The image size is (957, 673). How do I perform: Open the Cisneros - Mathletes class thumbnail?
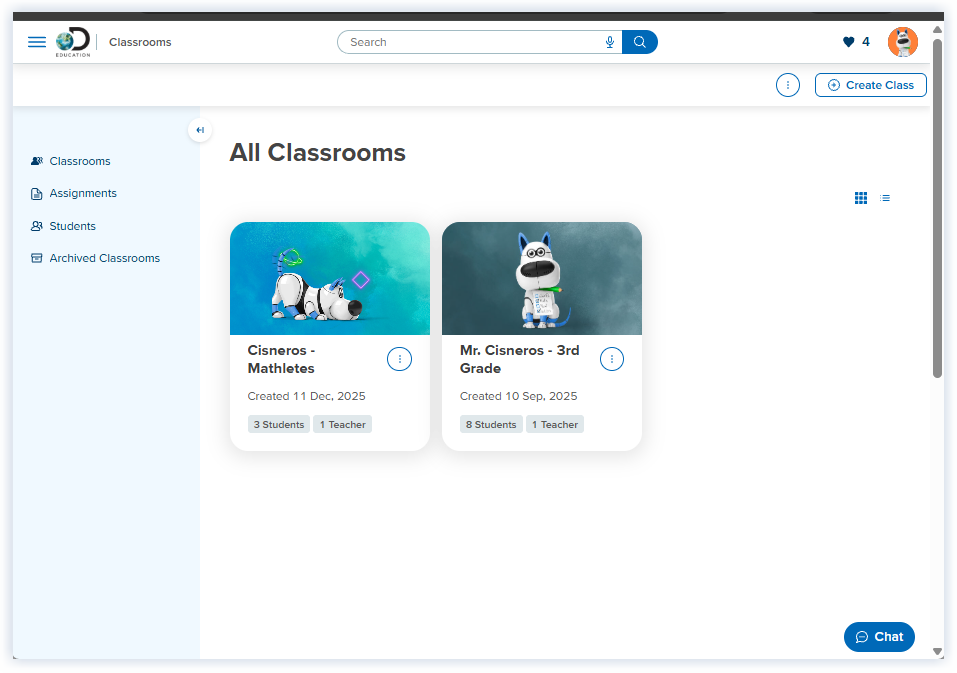click(x=330, y=278)
